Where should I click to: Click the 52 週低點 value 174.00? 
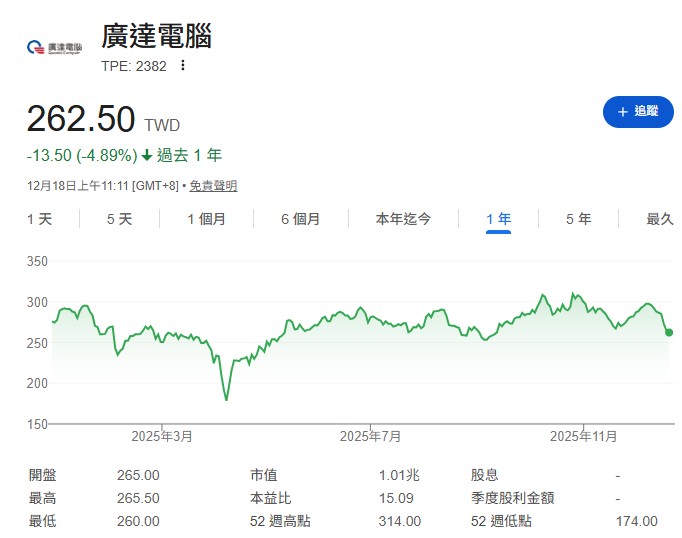tap(637, 521)
